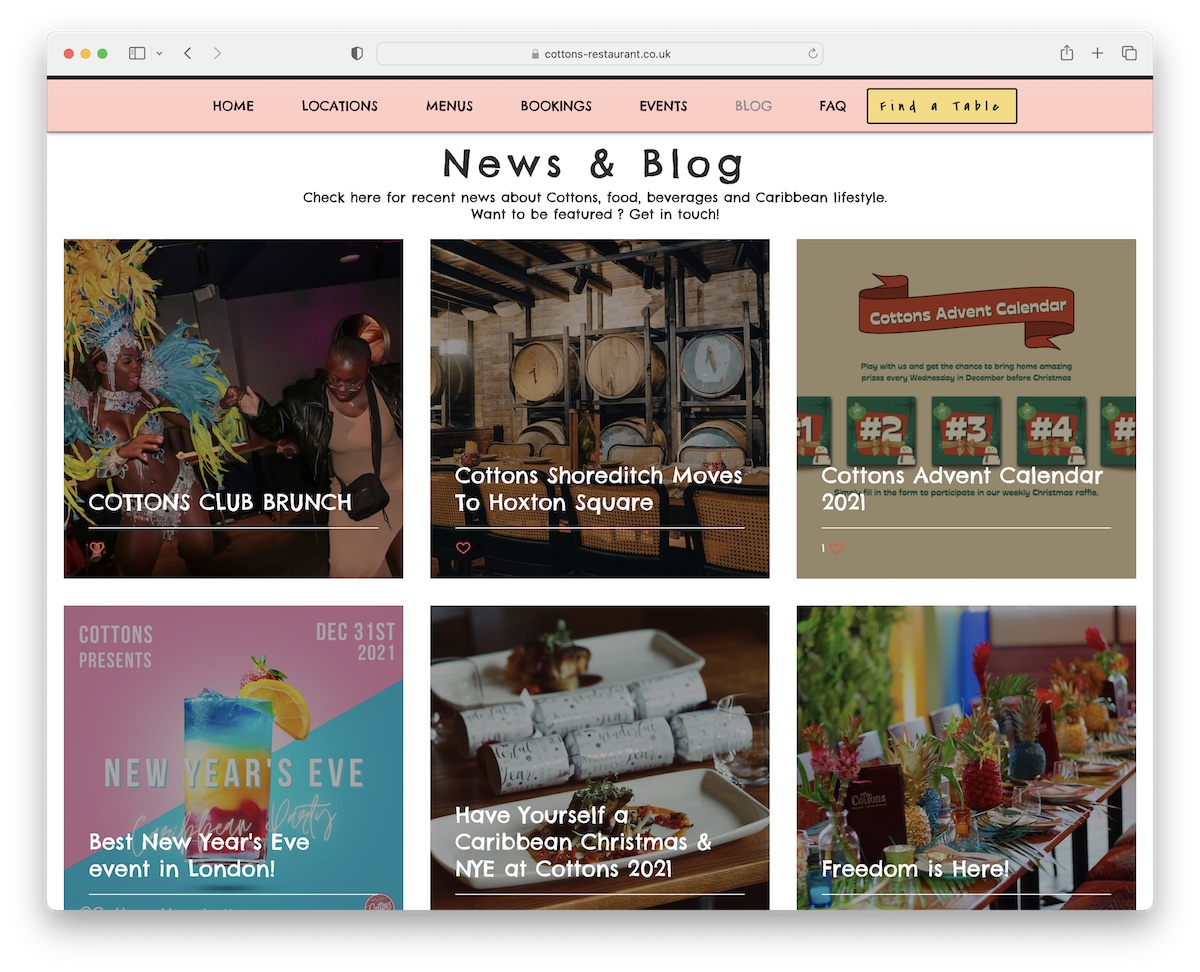Select the EVENTS navigation item

pos(663,106)
